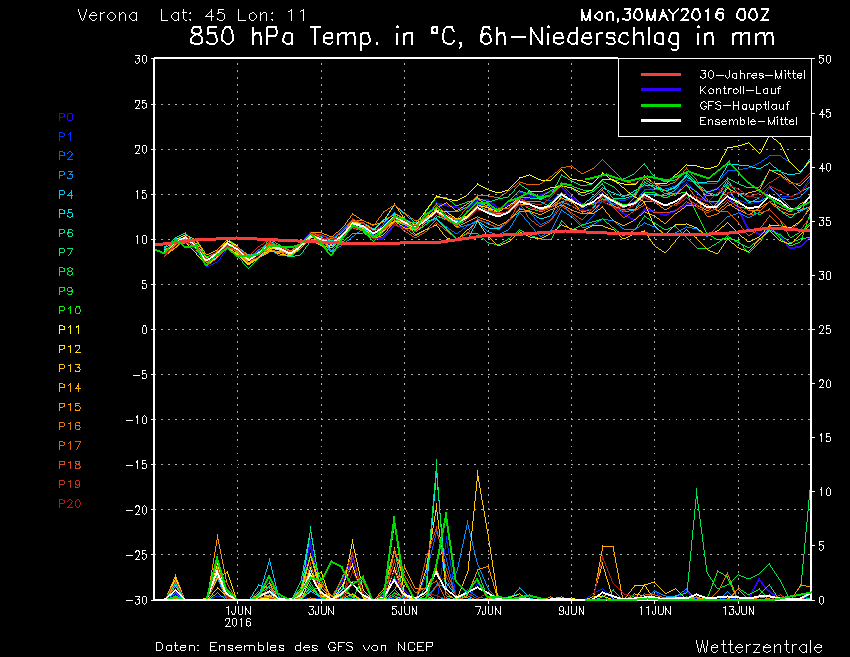The width and height of the screenshot is (850, 657).
Task: Select the P18 red-orange member label
Action: tap(69, 465)
